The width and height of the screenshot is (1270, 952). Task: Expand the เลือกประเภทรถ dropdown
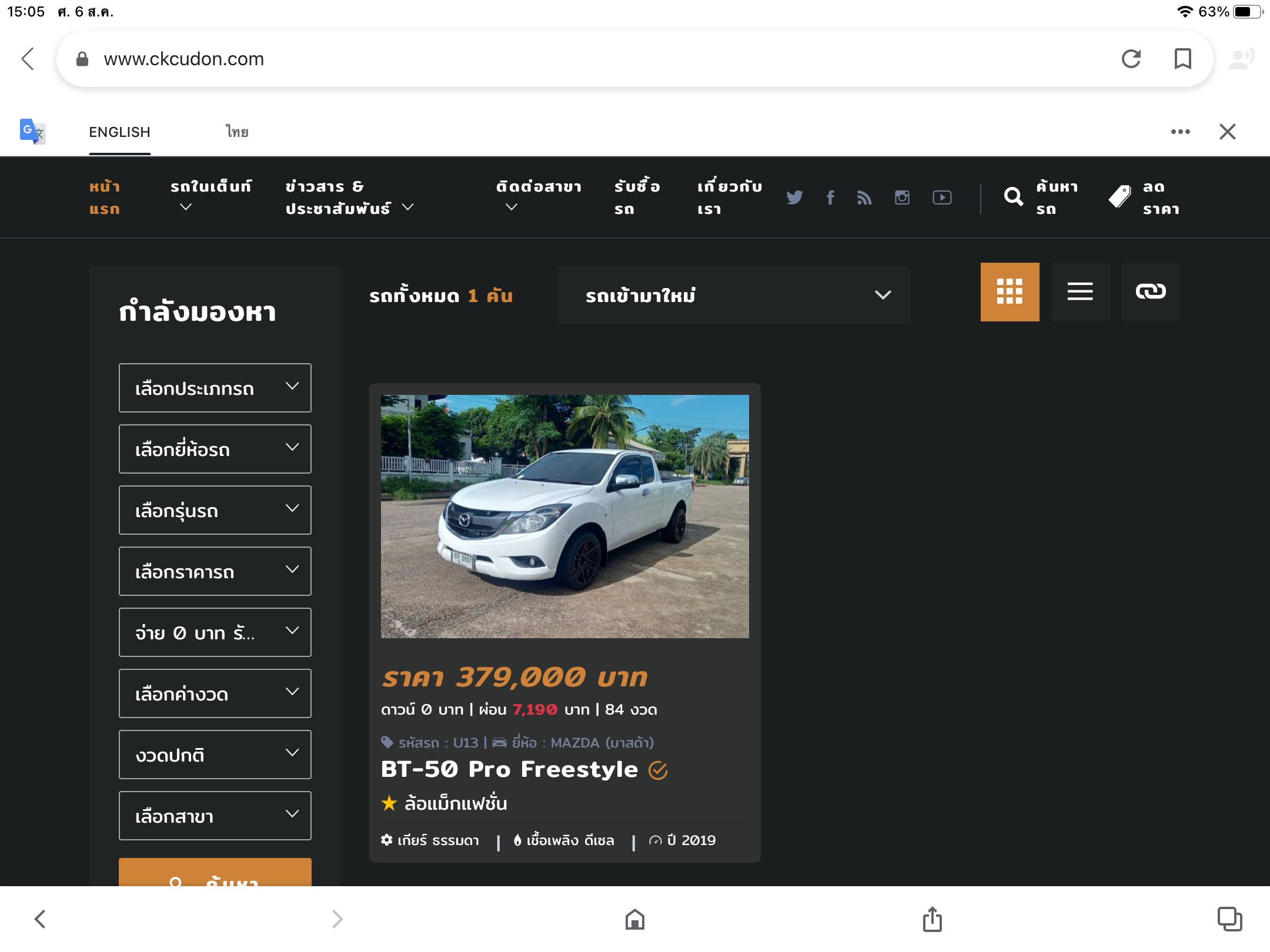tap(215, 388)
